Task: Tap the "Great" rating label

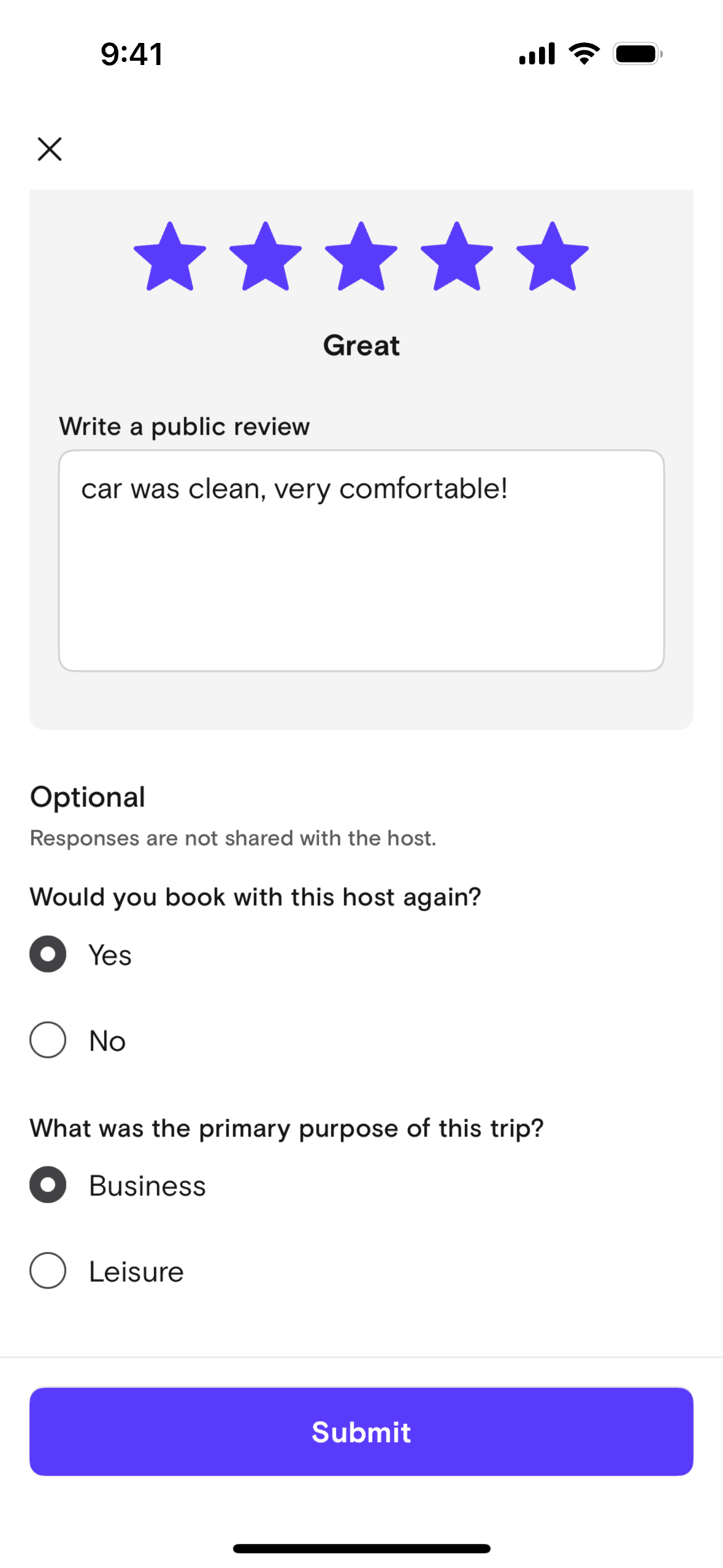Action: pyautogui.click(x=361, y=346)
